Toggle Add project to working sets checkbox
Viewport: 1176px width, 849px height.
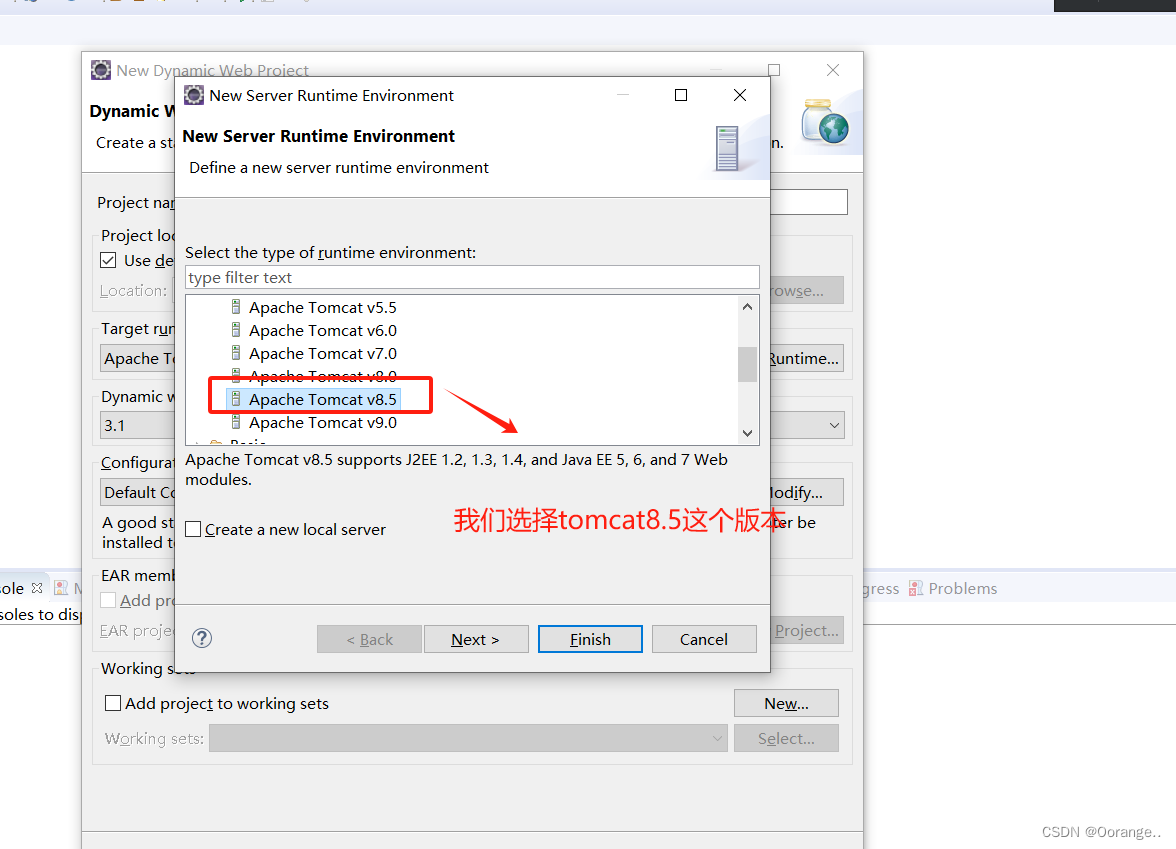click(112, 703)
